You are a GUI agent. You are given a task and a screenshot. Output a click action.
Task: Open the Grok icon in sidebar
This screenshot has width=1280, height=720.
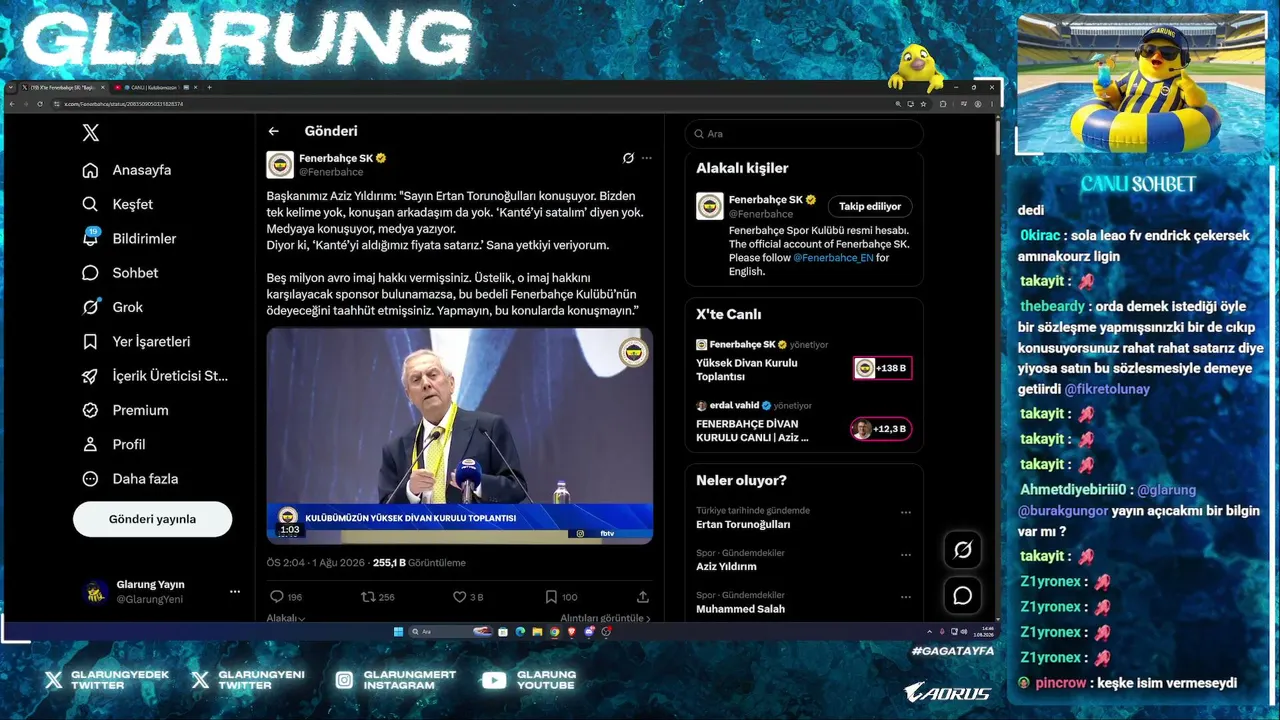pyautogui.click(x=90, y=307)
